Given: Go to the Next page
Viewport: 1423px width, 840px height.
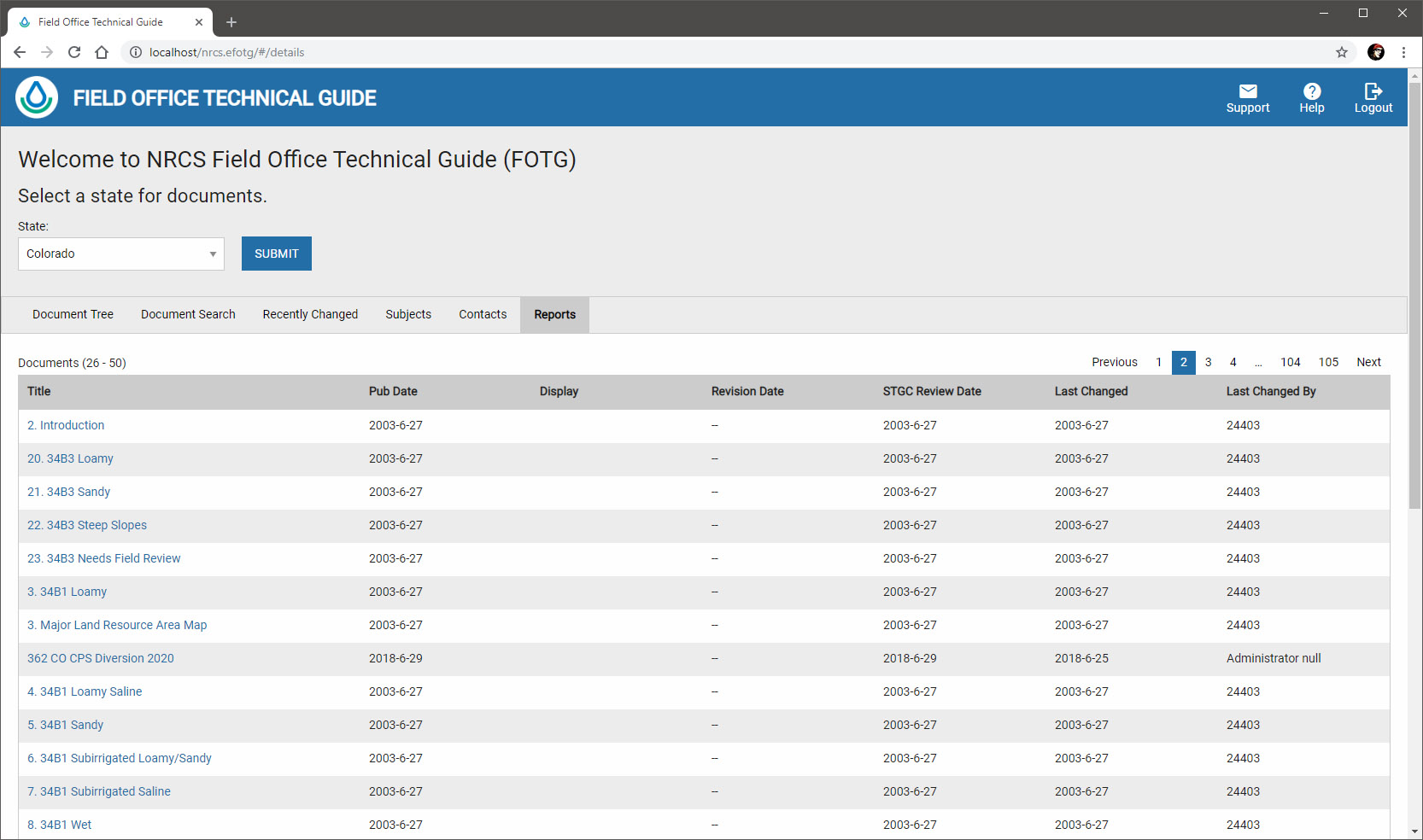Looking at the screenshot, I should [x=1369, y=362].
